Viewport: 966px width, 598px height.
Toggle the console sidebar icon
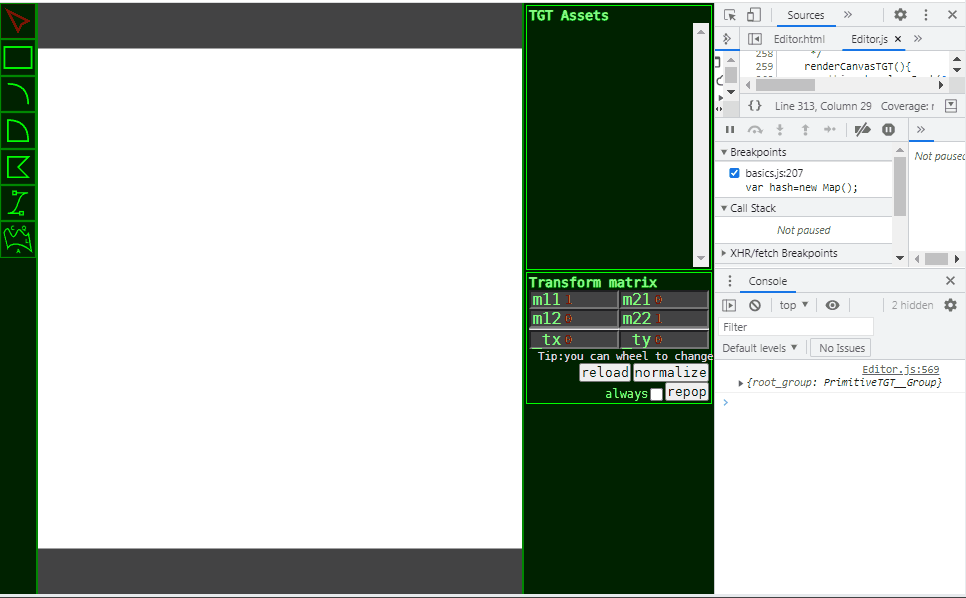[x=729, y=305]
